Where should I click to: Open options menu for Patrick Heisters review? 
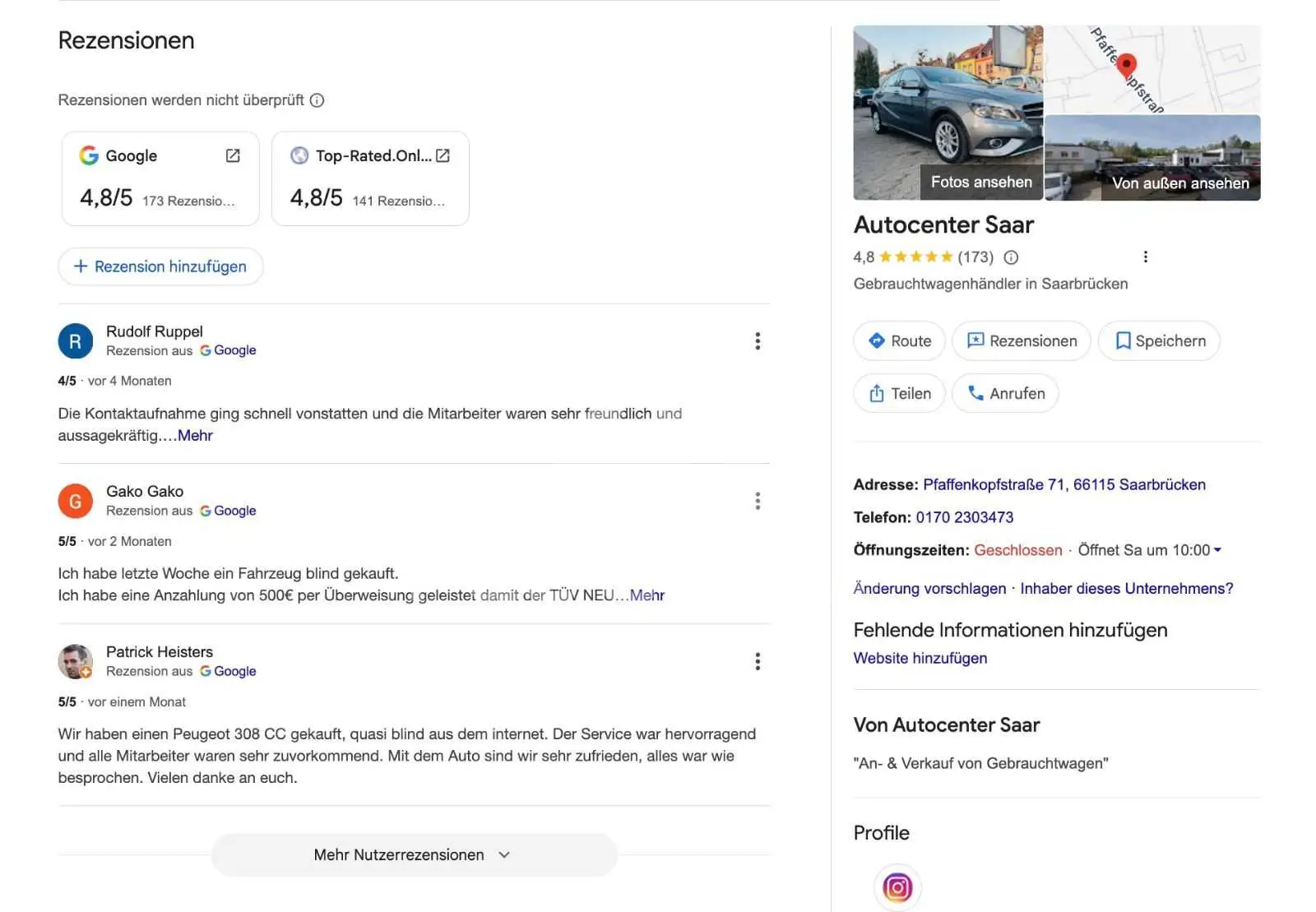point(758,661)
